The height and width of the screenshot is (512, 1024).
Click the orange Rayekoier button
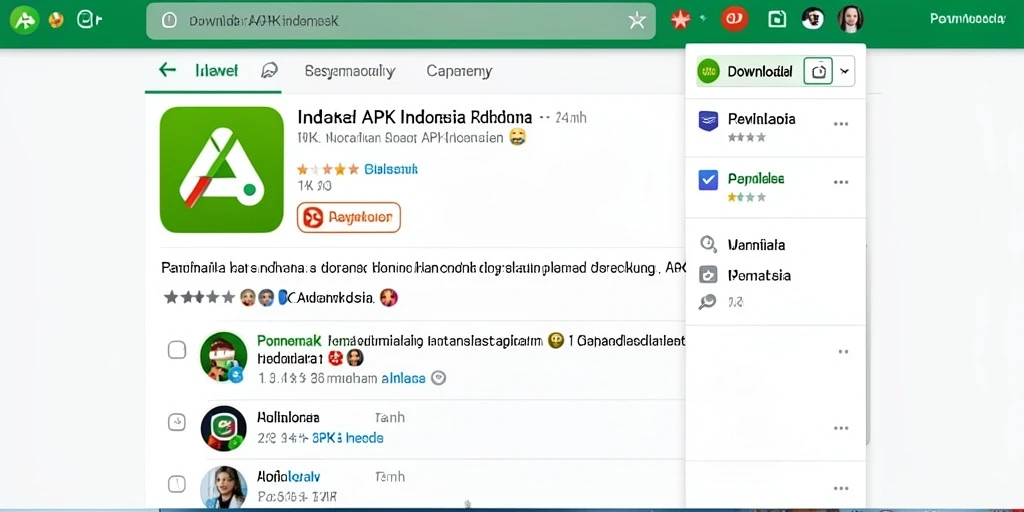[349, 217]
